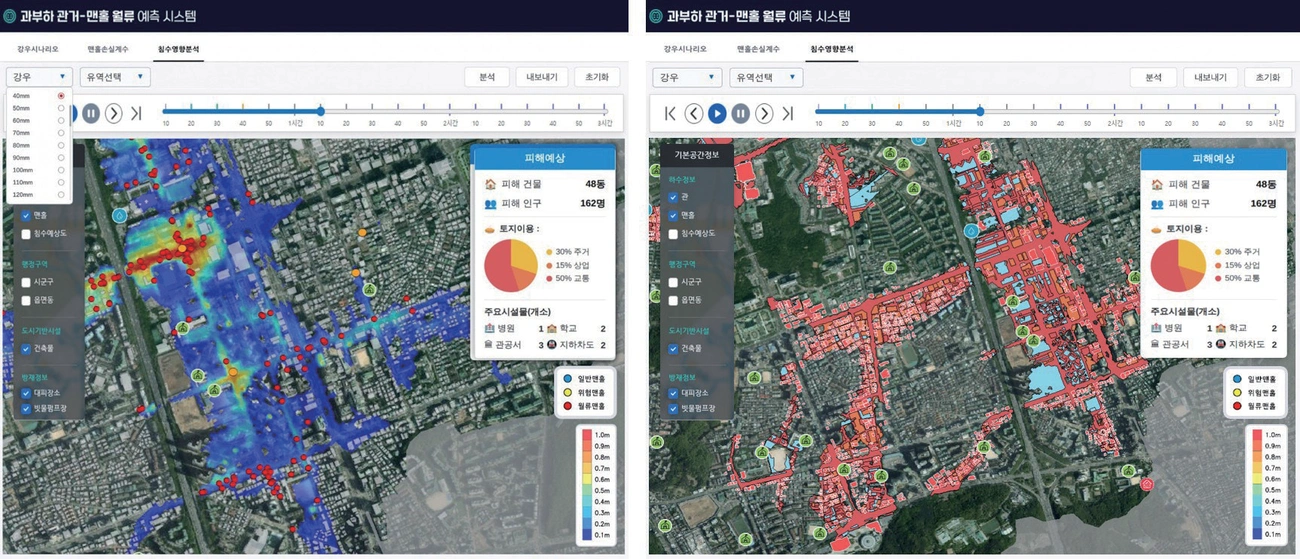Enable 시군구 checkbox in right window
Screen dimensions: 1300x559
point(673,282)
